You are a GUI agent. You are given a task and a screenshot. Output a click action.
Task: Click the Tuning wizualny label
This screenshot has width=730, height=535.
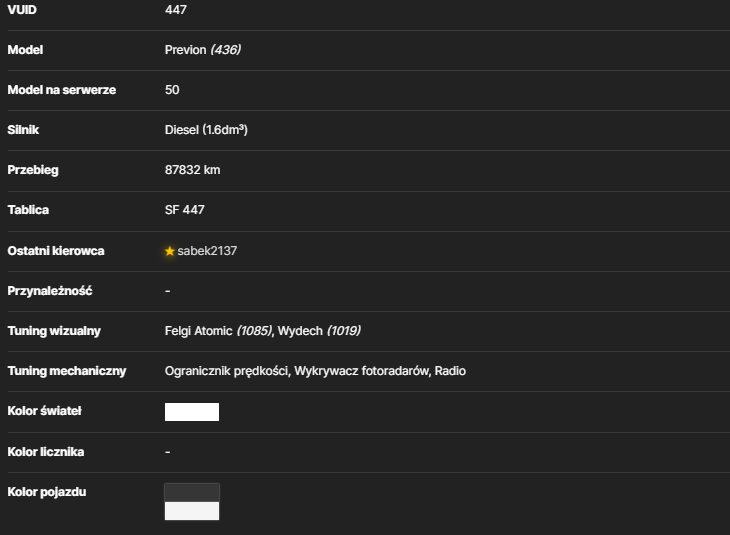click(x=54, y=331)
